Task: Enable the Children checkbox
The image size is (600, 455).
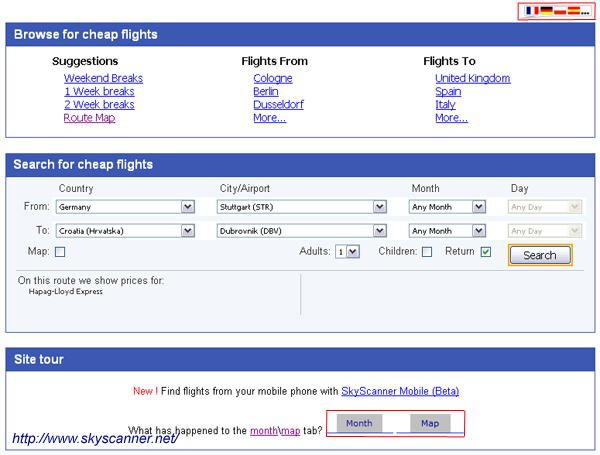Action: [427, 252]
